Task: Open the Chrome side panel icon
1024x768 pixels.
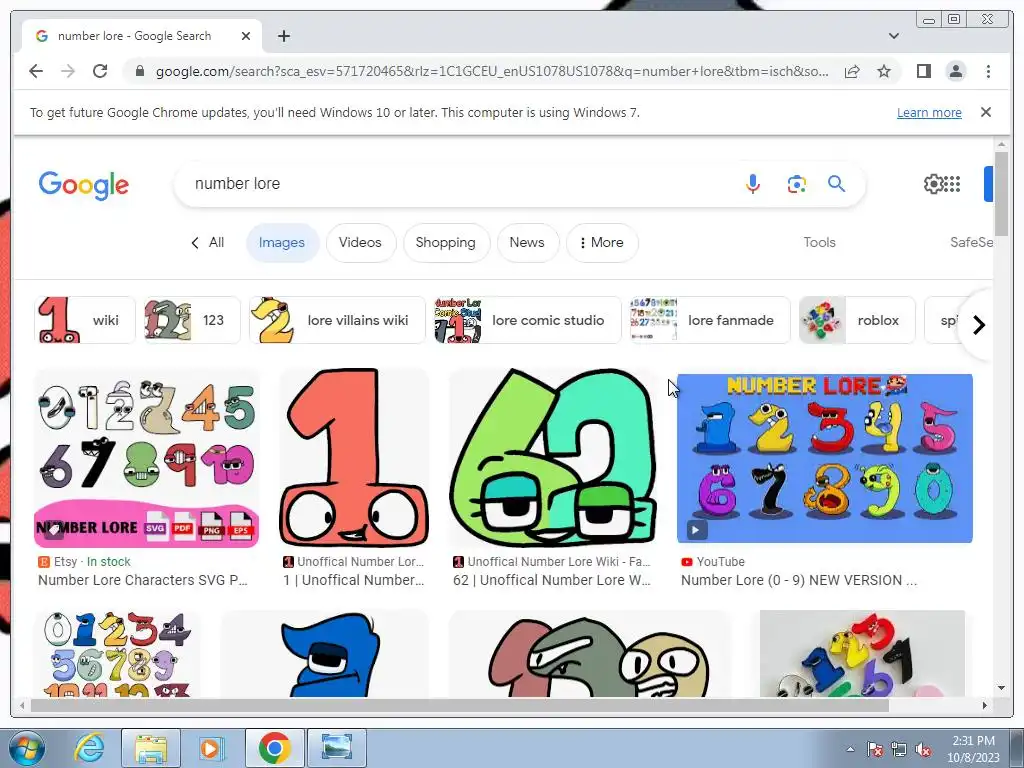Action: point(923,71)
